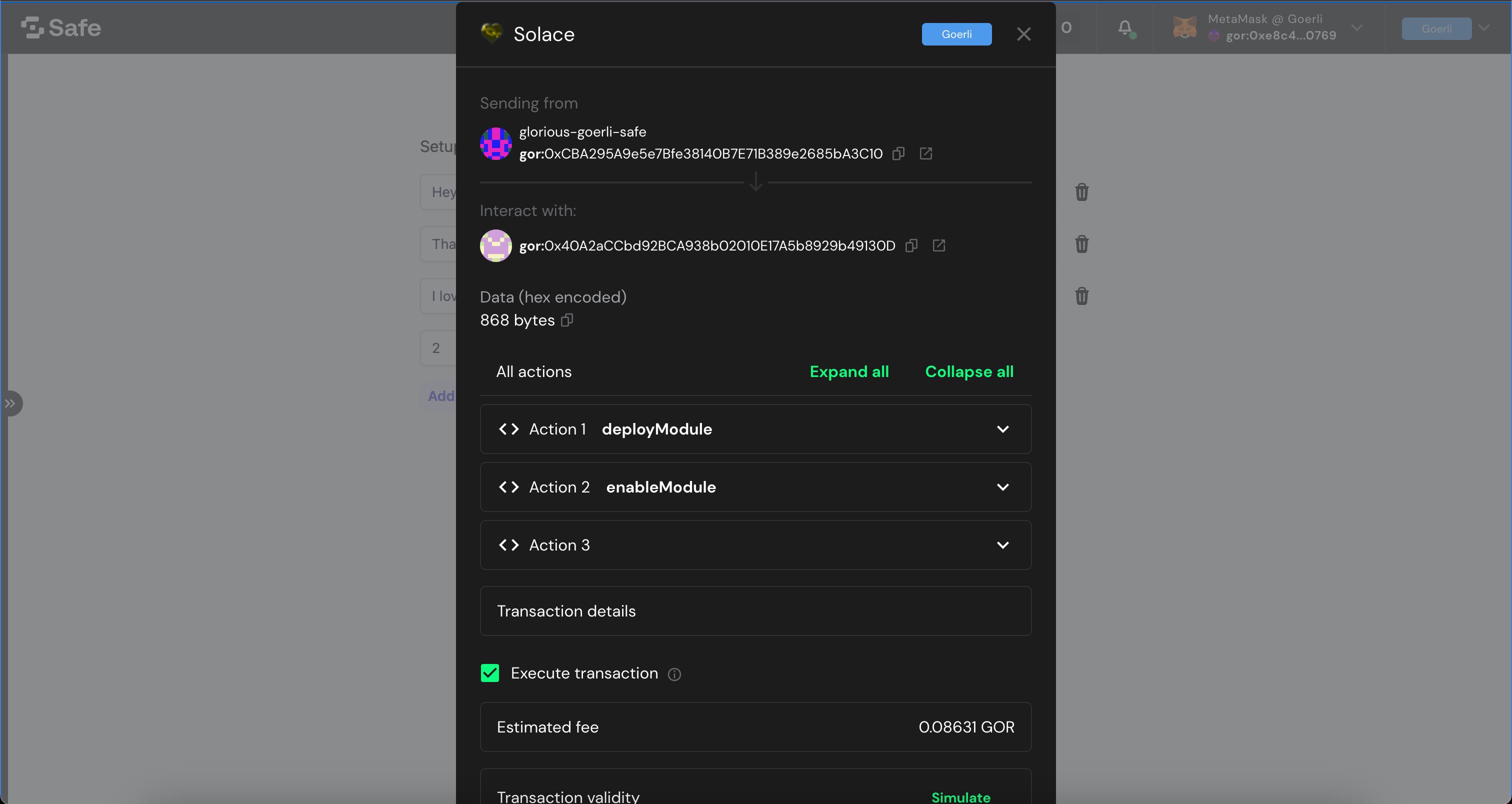Click the enableModule action label
The height and width of the screenshot is (804, 1512).
pyautogui.click(x=661, y=487)
